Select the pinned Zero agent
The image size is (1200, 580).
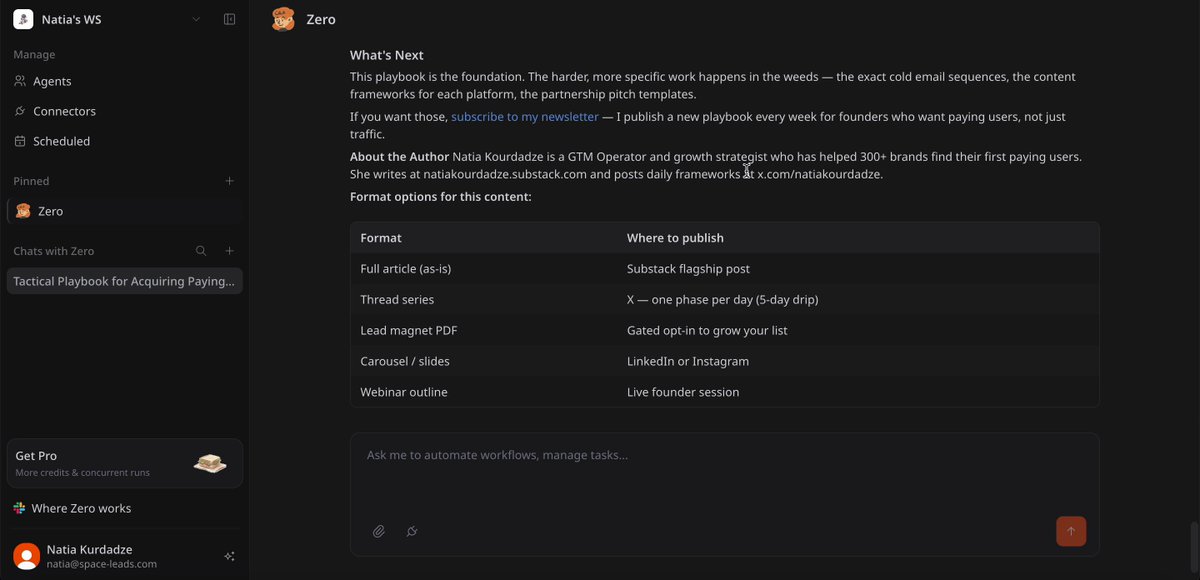(x=125, y=211)
